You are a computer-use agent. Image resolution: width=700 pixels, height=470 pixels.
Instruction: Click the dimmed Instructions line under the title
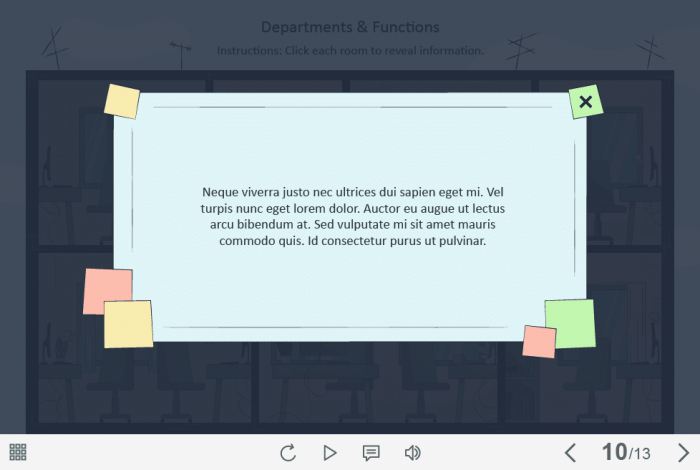tap(350, 50)
